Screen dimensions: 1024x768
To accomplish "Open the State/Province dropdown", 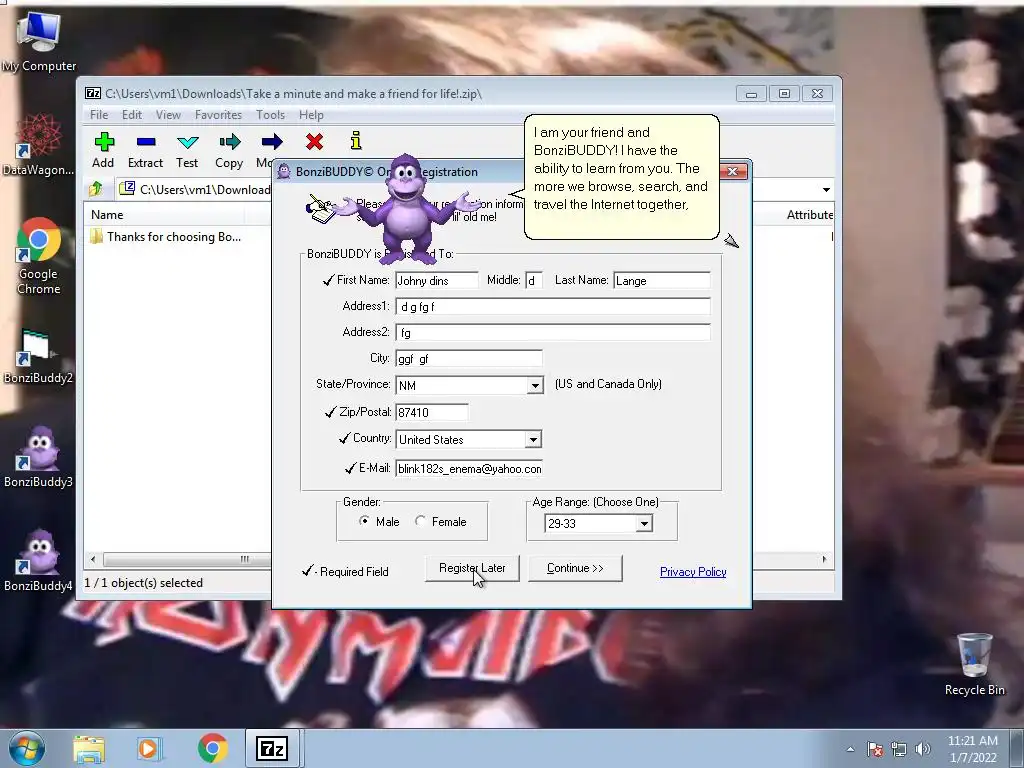I will [x=535, y=385].
